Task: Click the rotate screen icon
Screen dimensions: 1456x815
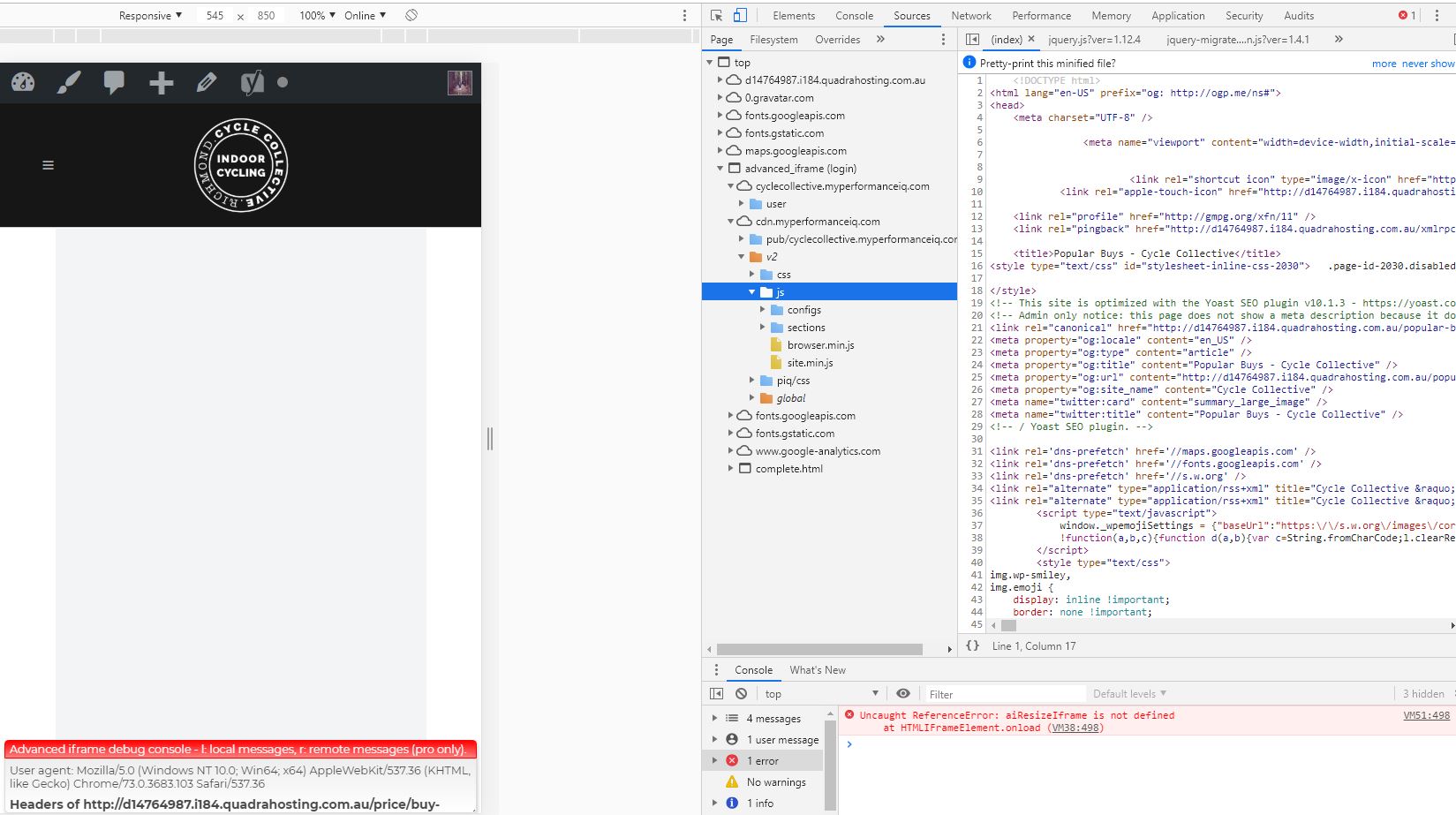Action: pyautogui.click(x=411, y=16)
